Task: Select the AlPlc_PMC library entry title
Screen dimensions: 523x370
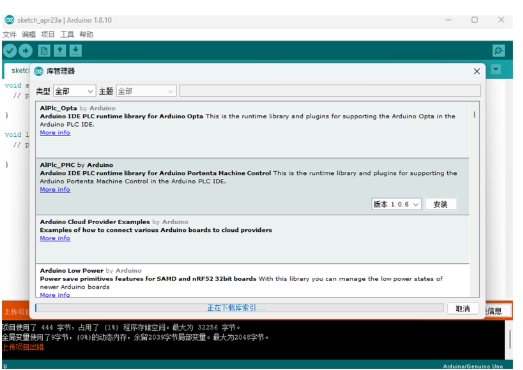Action: click(x=57, y=165)
